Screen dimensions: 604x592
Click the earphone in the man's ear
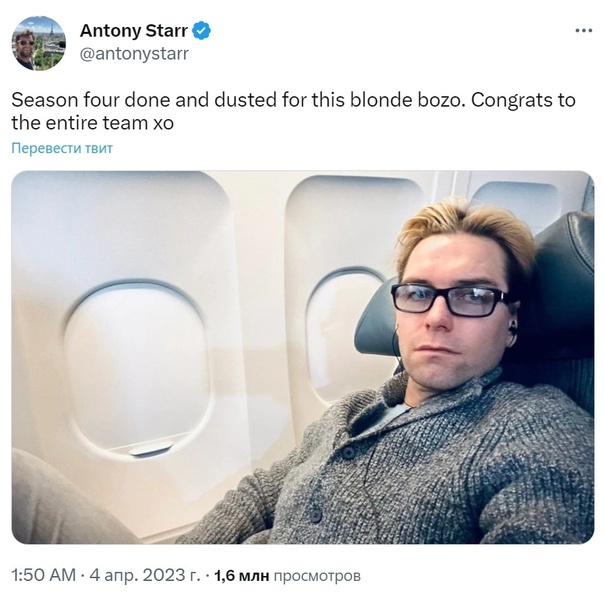coord(512,329)
